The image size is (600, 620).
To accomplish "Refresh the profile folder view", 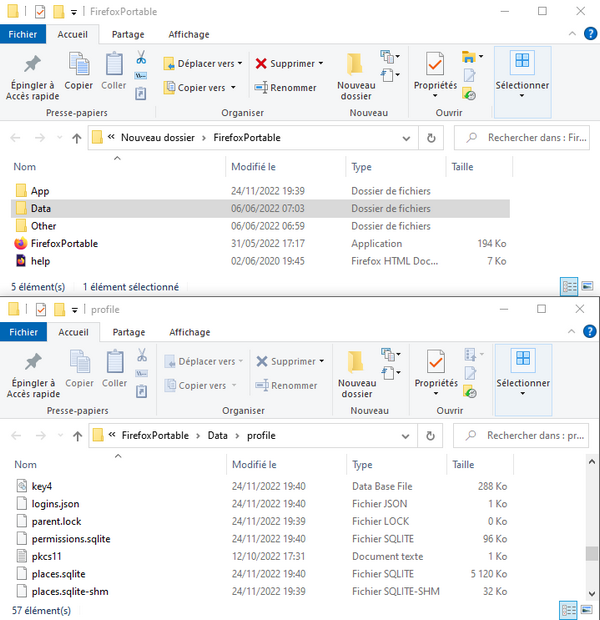I will [430, 436].
